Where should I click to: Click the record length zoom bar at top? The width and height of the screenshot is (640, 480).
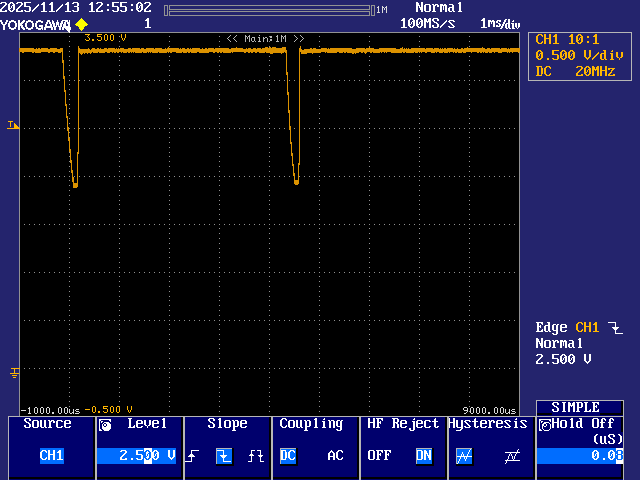point(270,10)
